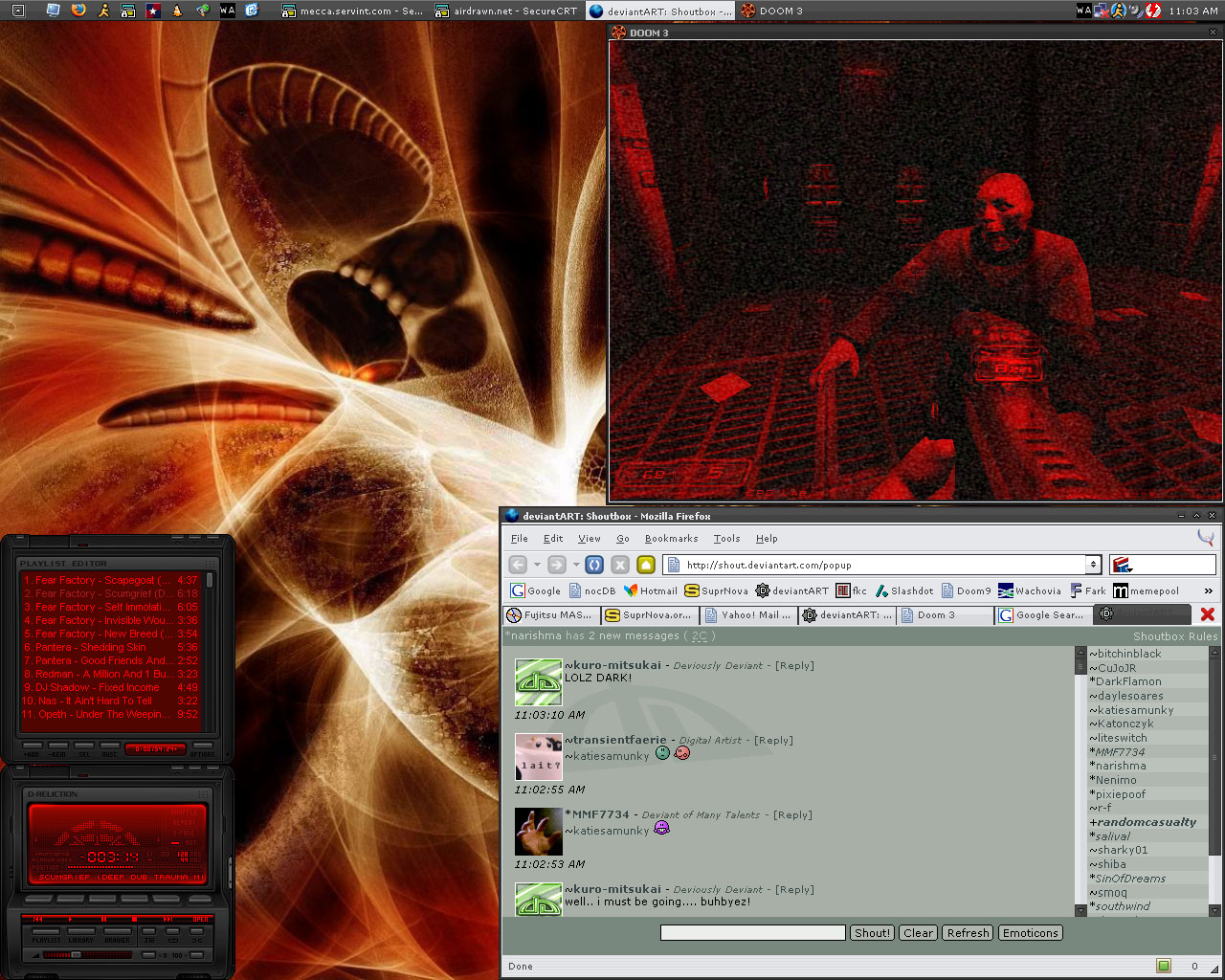The height and width of the screenshot is (980, 1225).
Task: Open the Emoticons button
Action: 1030,932
